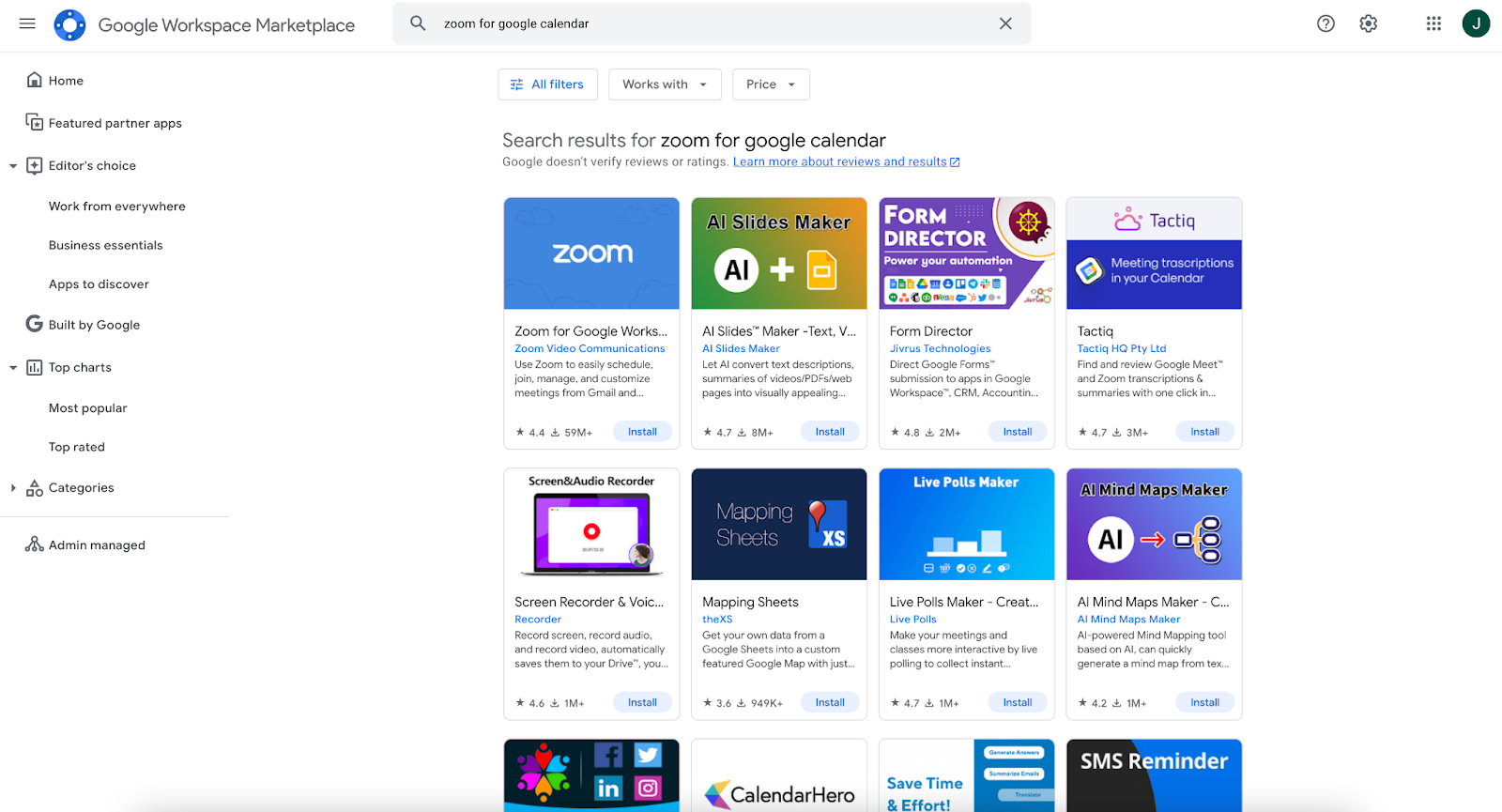The image size is (1502, 812).
Task: Open Business essentials list
Action: point(106,245)
